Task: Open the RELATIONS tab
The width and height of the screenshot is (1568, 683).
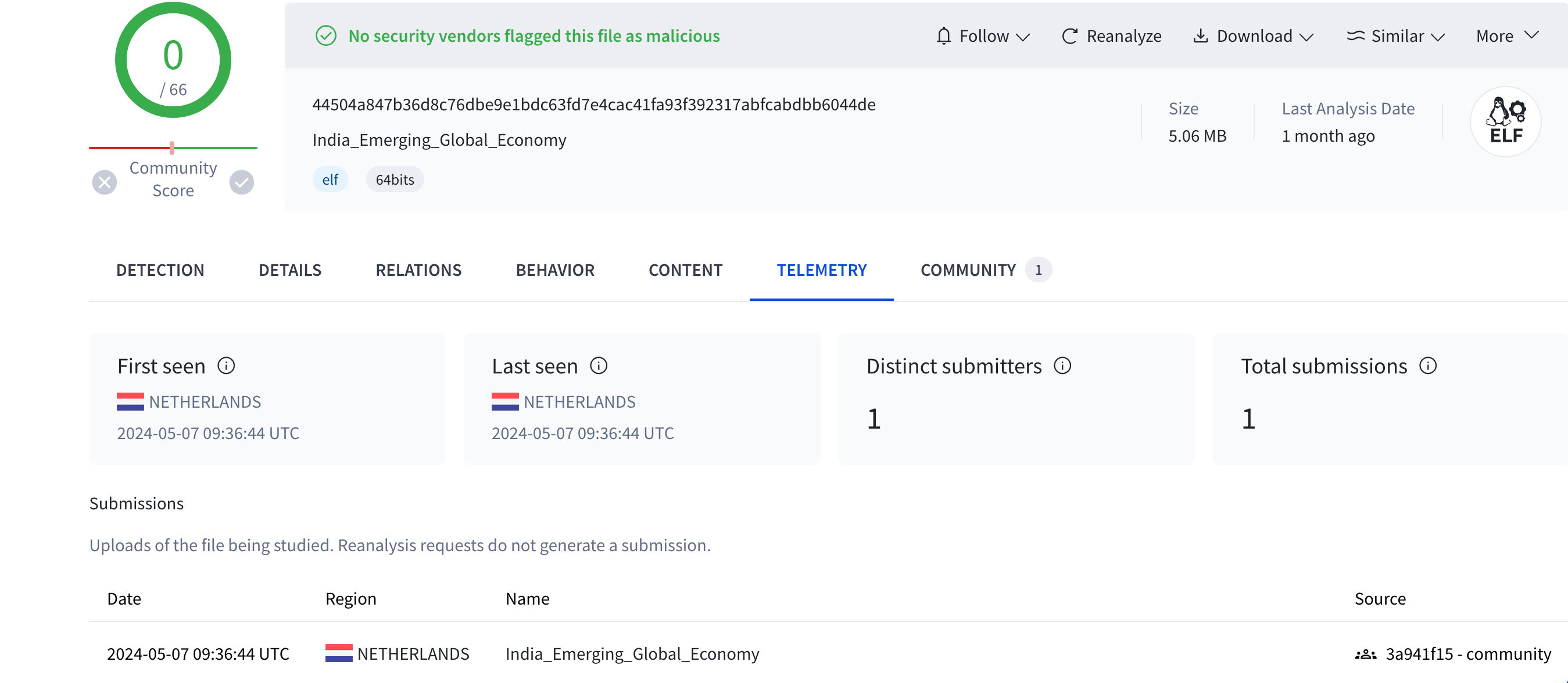Action: [418, 269]
